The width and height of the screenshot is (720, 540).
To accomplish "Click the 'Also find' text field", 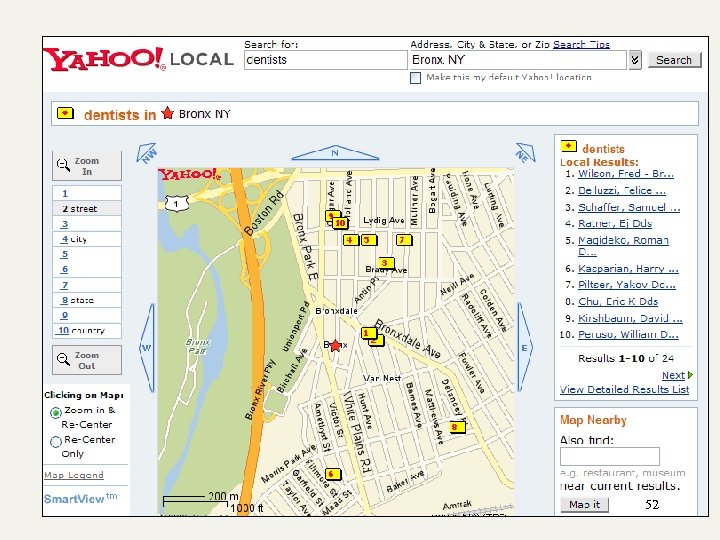I will [x=610, y=456].
